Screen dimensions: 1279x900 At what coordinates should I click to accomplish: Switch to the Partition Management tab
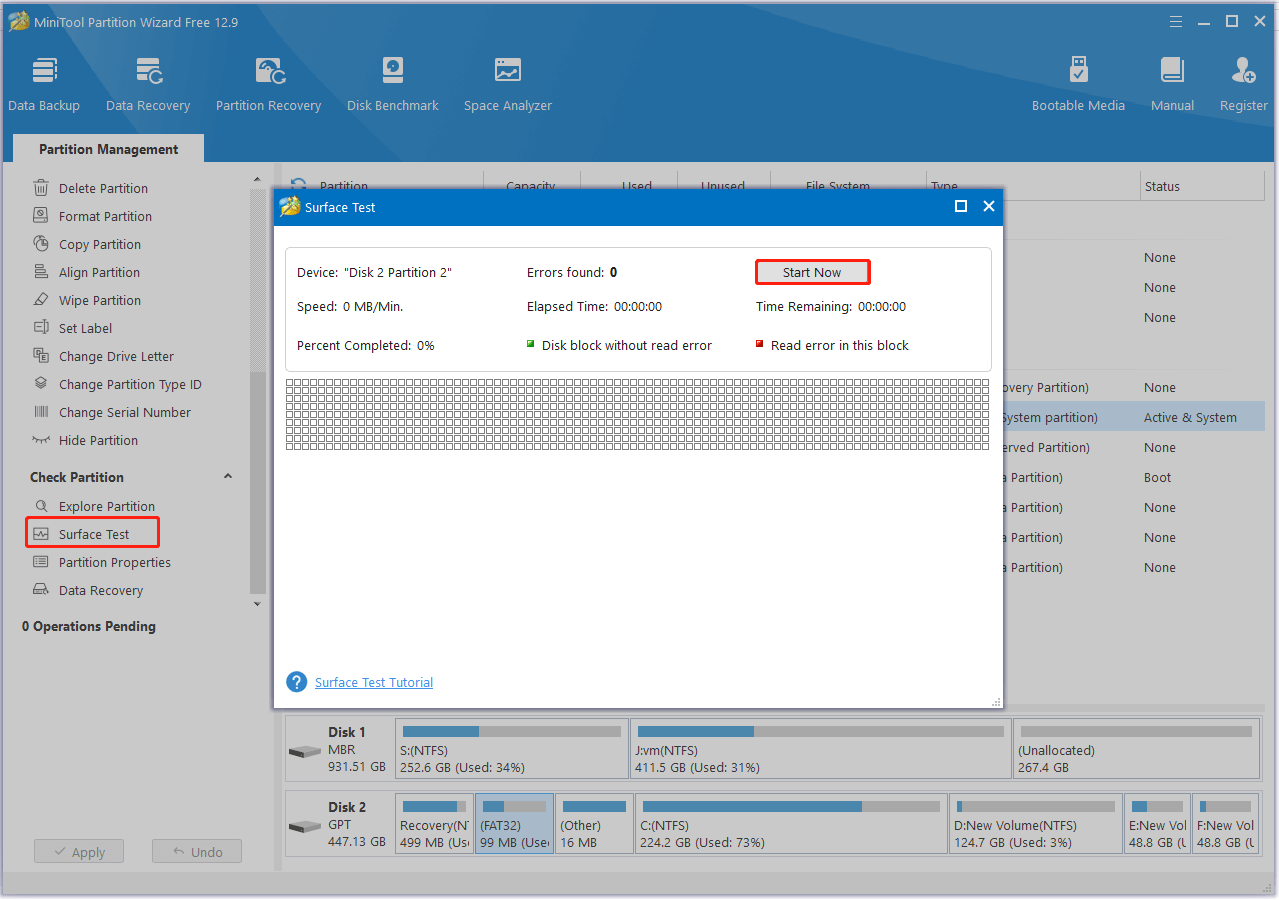tap(108, 149)
